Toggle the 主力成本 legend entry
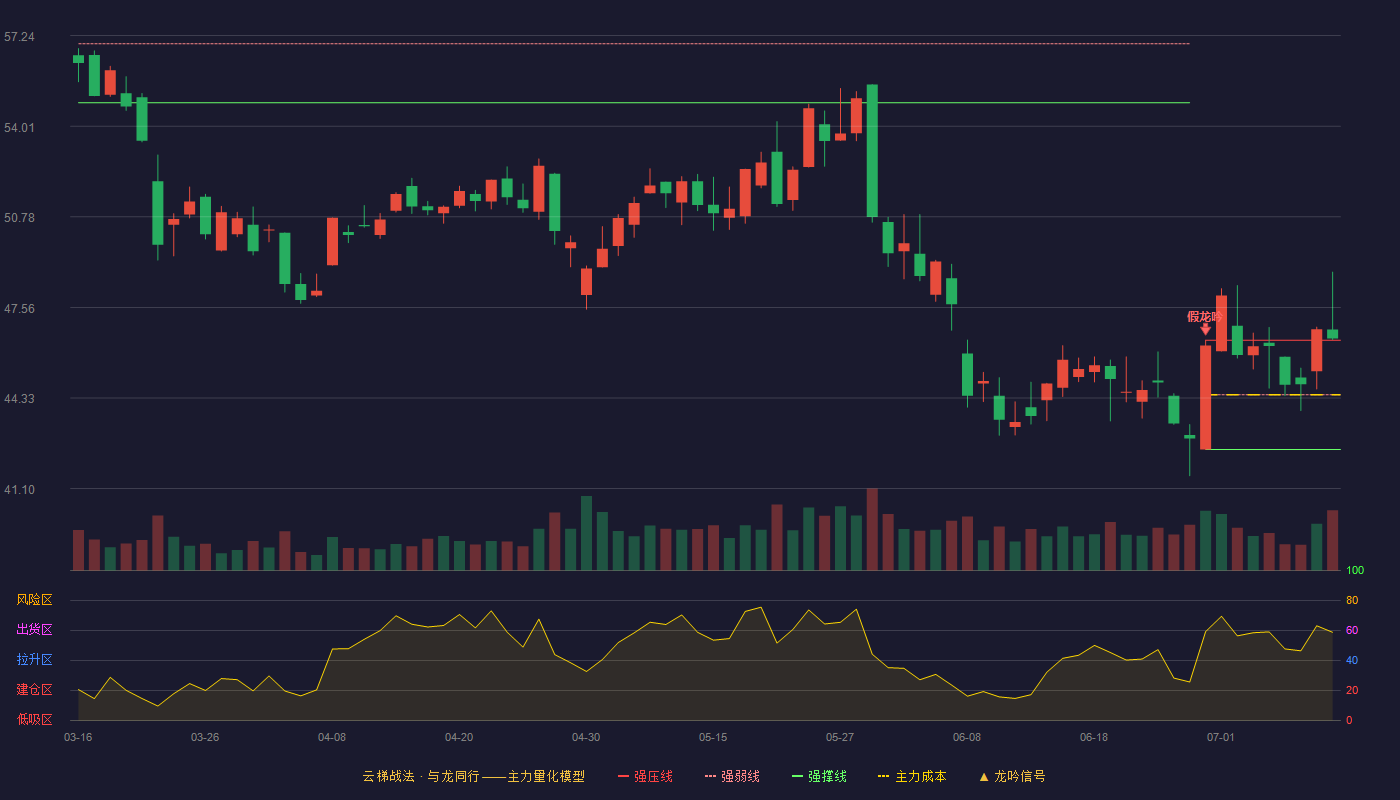 pyautogui.click(x=912, y=776)
